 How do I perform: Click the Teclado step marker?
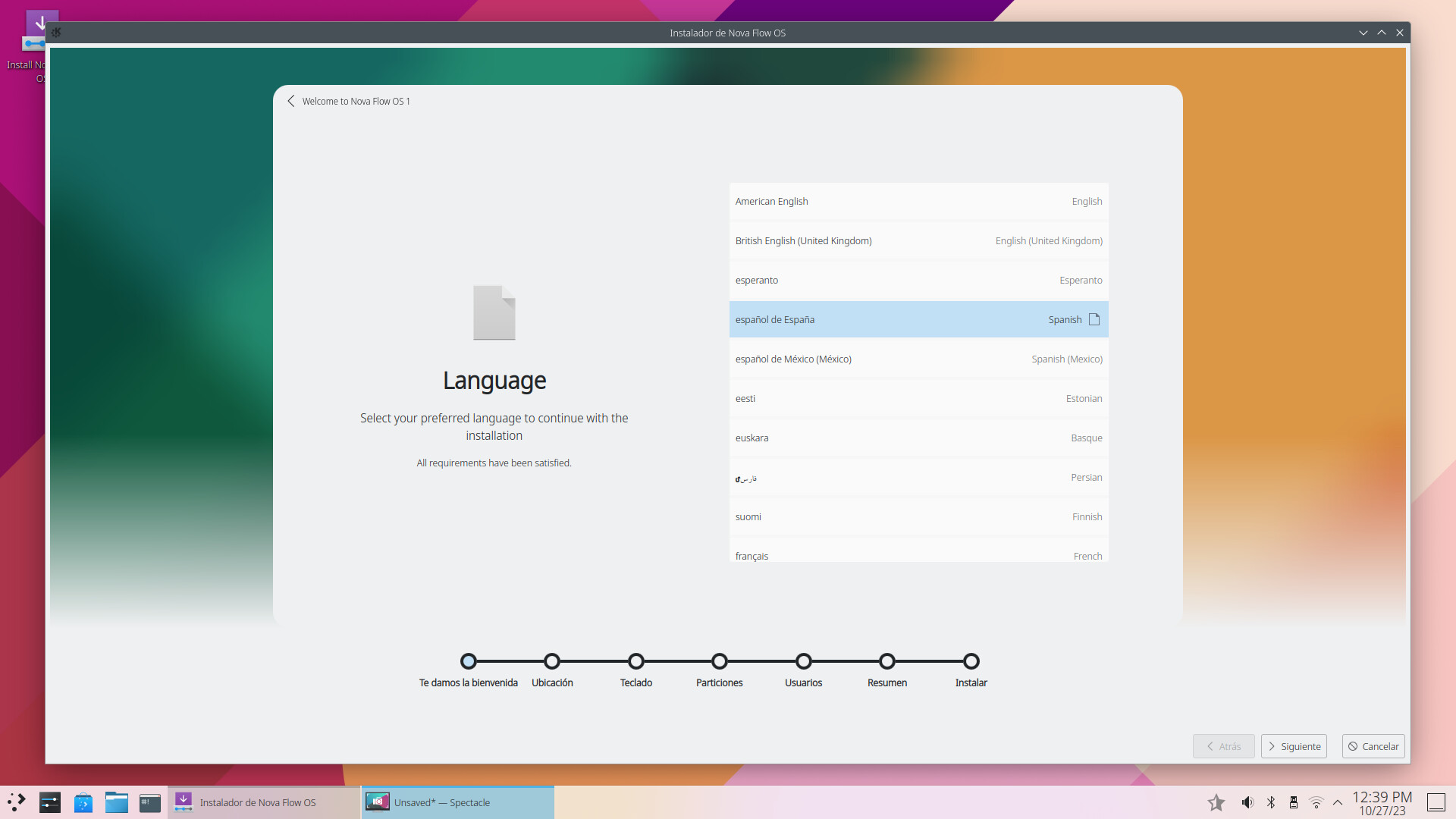636,661
